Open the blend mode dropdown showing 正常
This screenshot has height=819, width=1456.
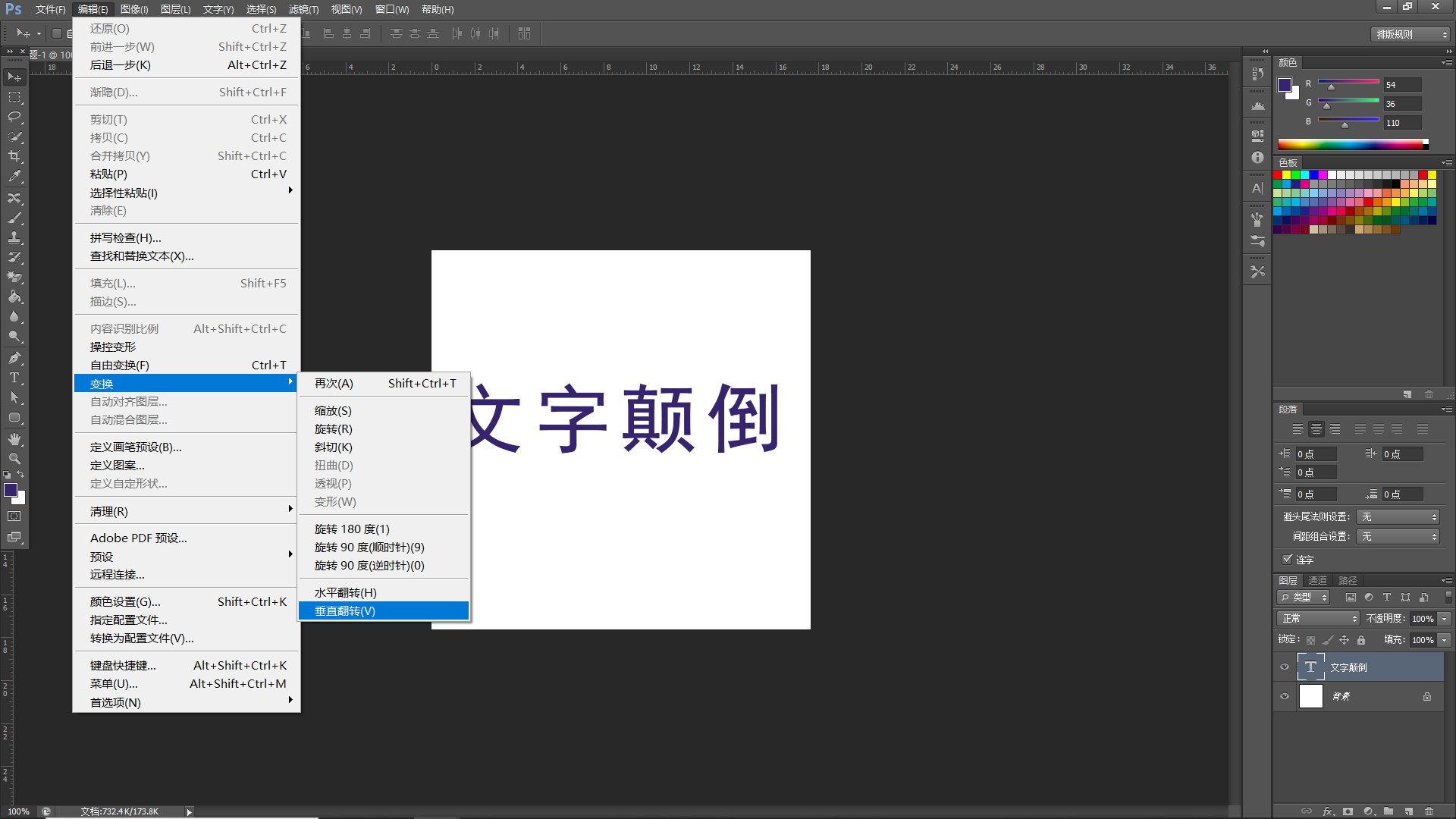(1318, 619)
